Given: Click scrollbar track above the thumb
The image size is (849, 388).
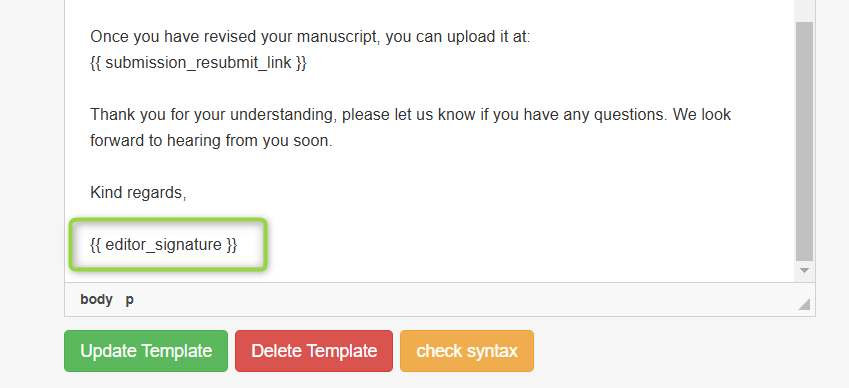Looking at the screenshot, I should pos(804,10).
